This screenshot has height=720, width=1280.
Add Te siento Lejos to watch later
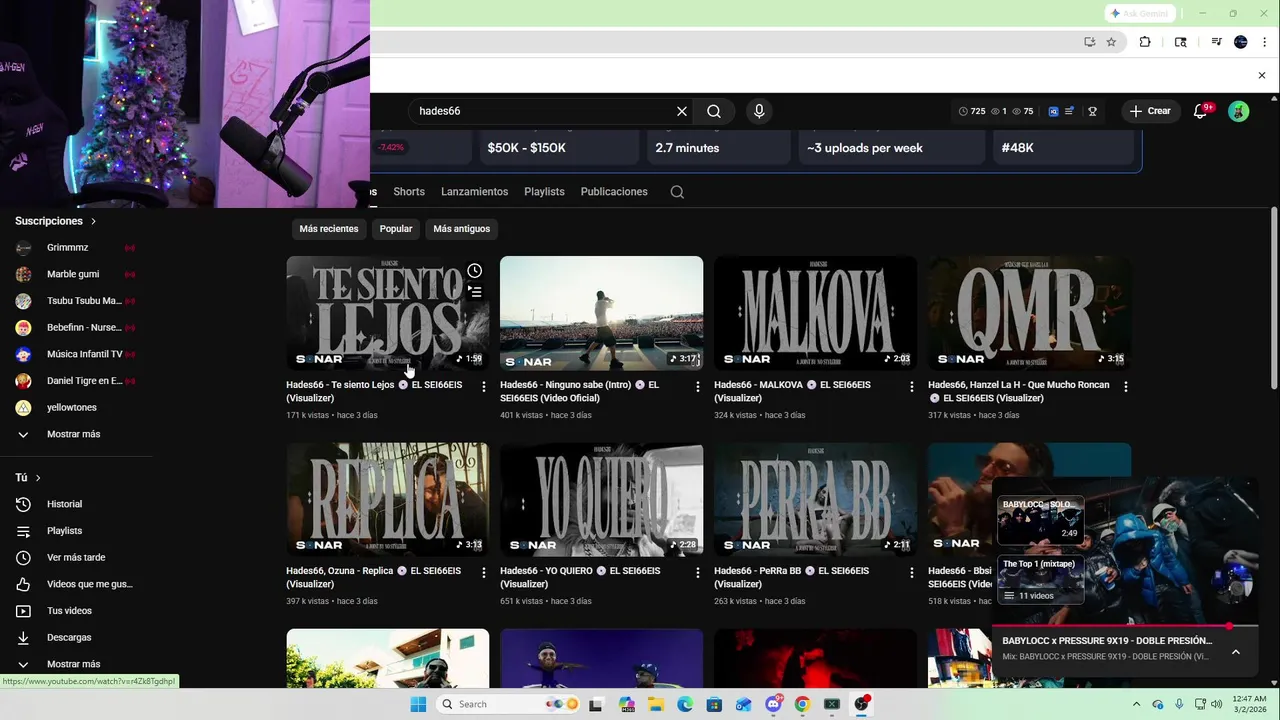point(475,271)
